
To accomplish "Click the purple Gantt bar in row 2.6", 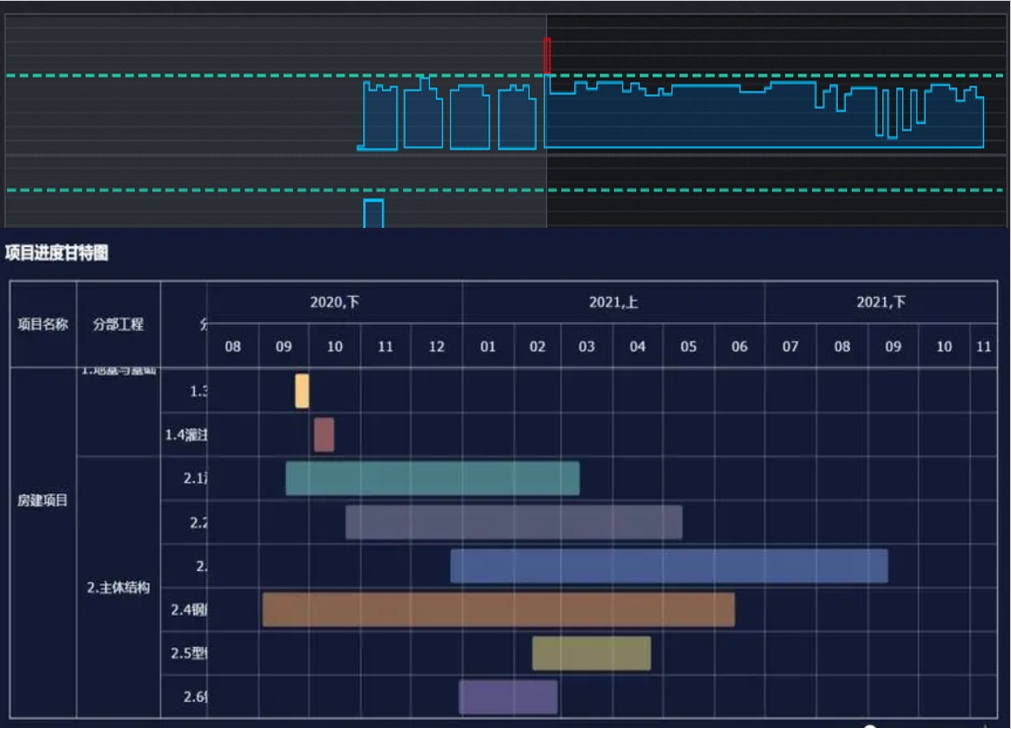I will (x=508, y=697).
